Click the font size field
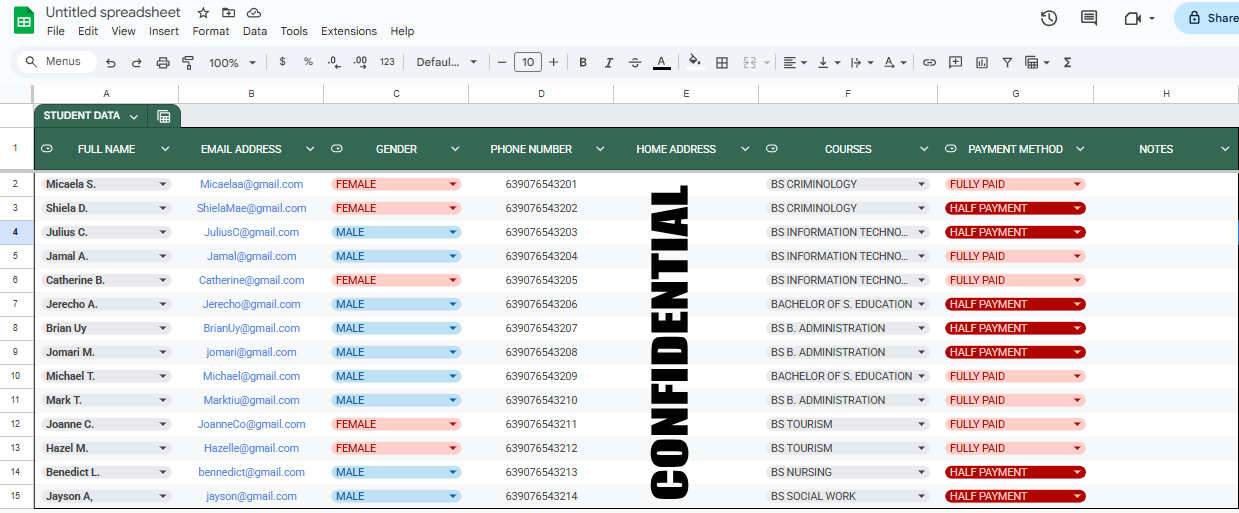The height and width of the screenshot is (513, 1239). [527, 62]
